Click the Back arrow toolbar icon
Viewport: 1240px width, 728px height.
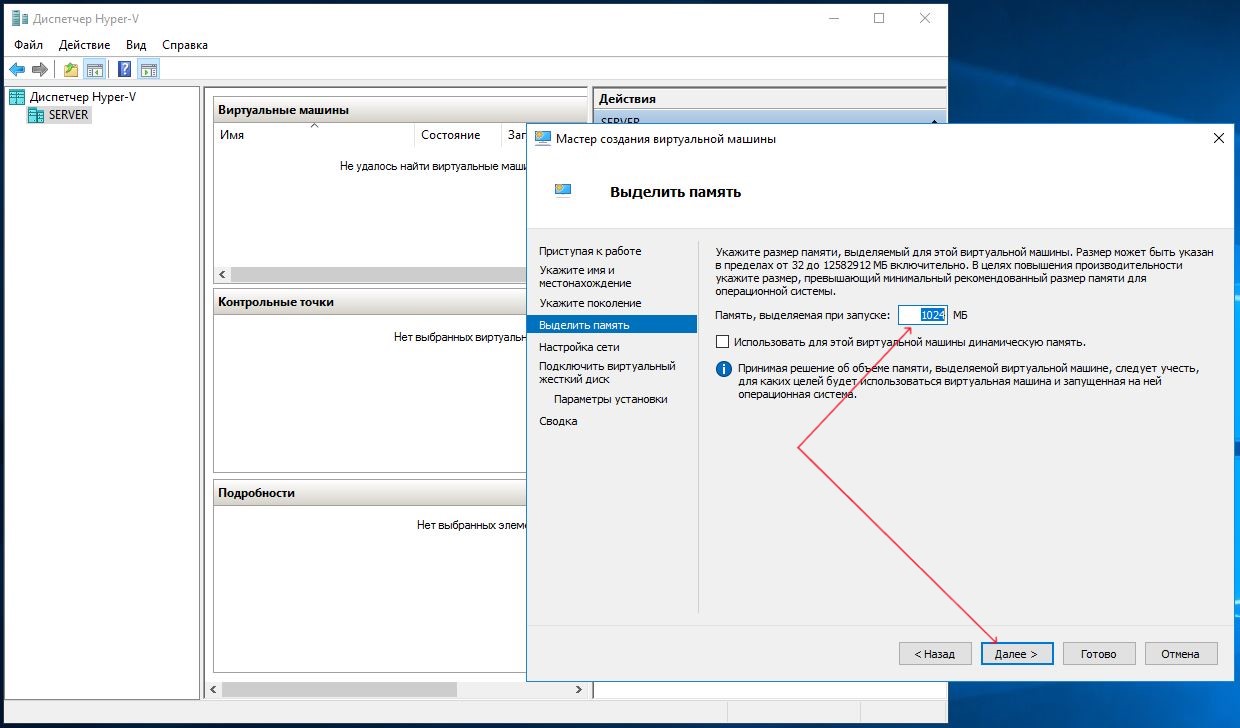17,69
